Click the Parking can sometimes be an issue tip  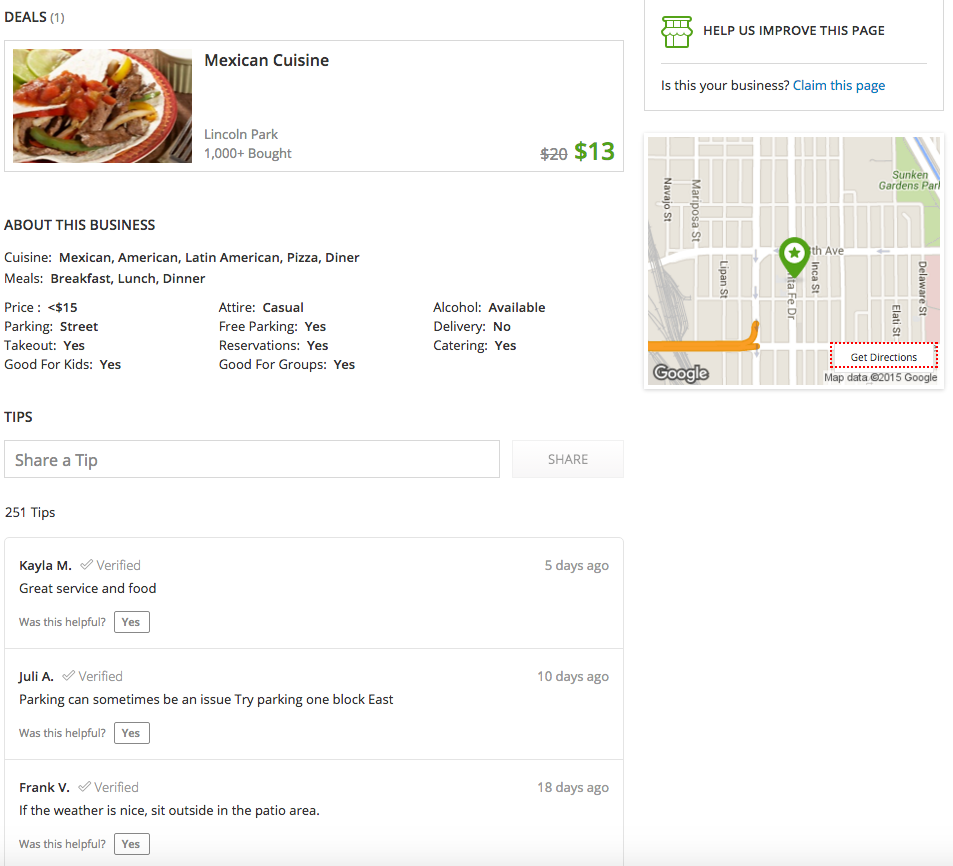[206, 699]
